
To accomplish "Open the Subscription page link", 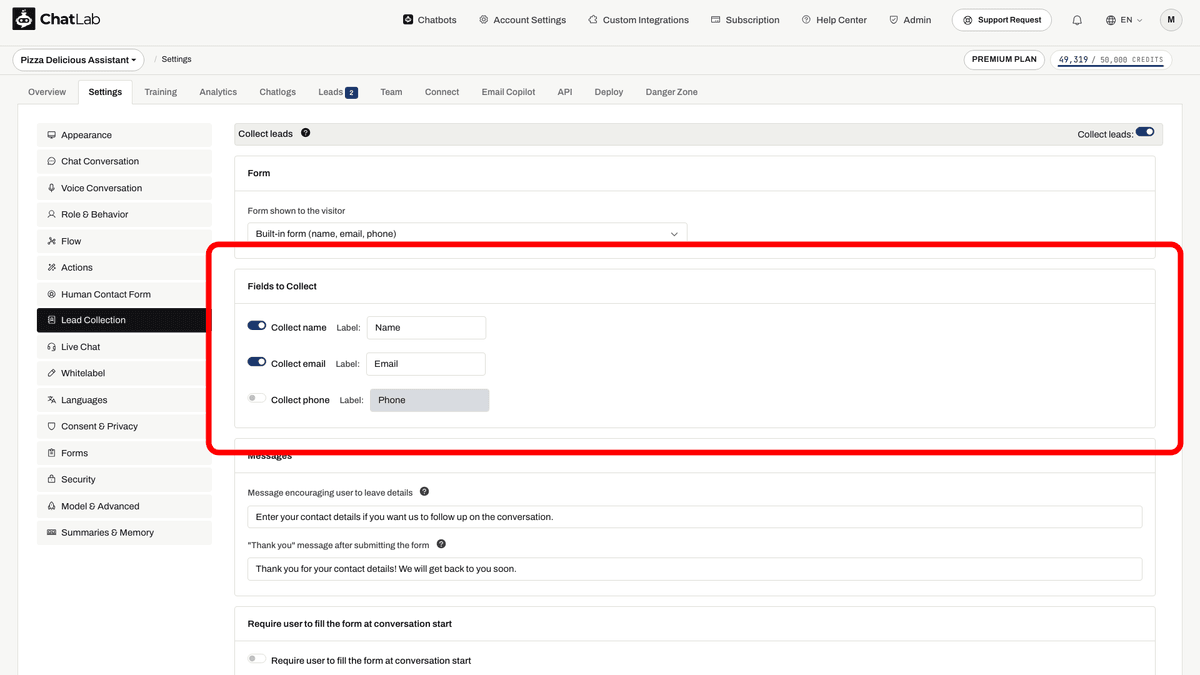I will pos(745,20).
